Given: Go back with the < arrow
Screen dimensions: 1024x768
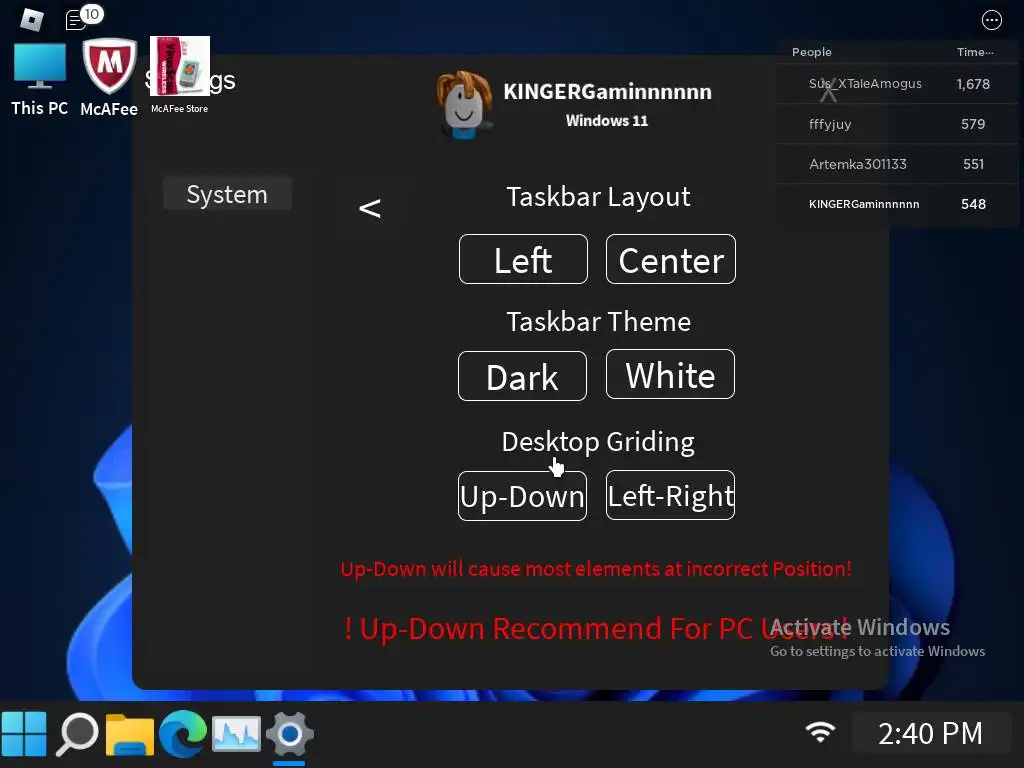Looking at the screenshot, I should (x=370, y=208).
